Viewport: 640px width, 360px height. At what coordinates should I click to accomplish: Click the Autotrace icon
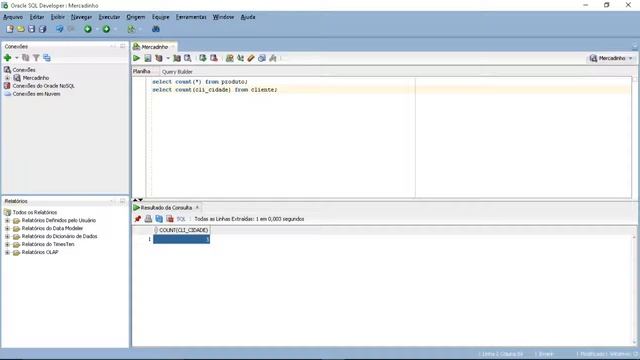[177, 58]
